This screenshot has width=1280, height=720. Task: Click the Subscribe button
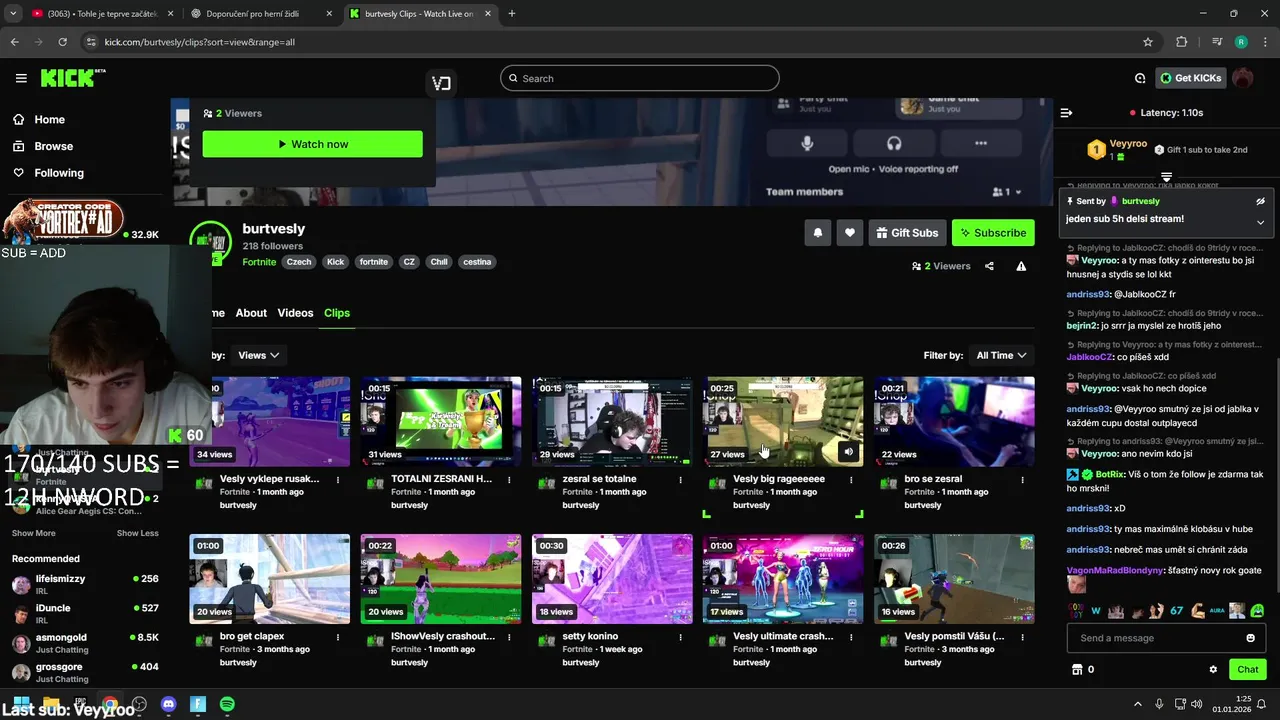tap(993, 233)
